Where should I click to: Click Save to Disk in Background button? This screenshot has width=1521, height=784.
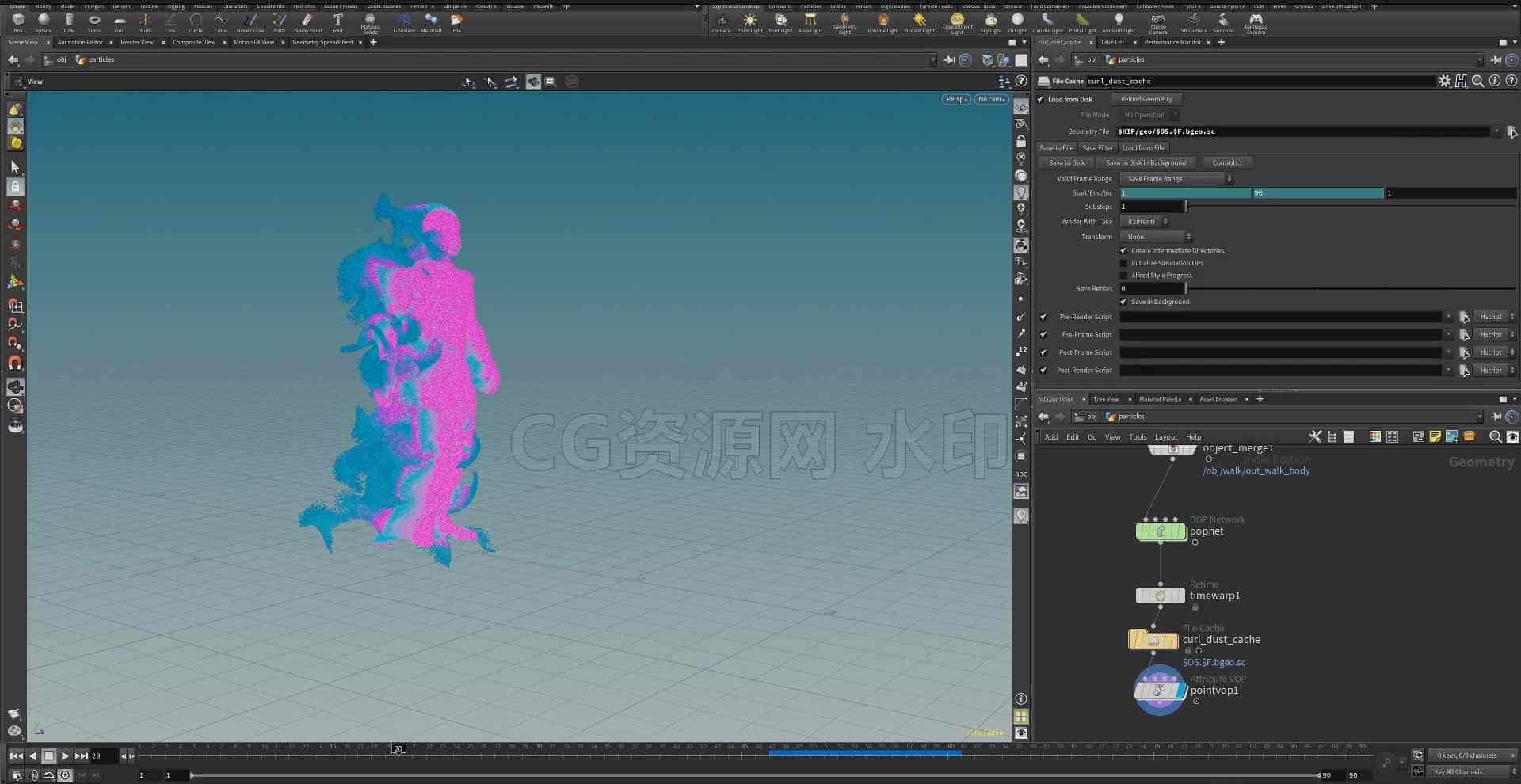[1146, 163]
